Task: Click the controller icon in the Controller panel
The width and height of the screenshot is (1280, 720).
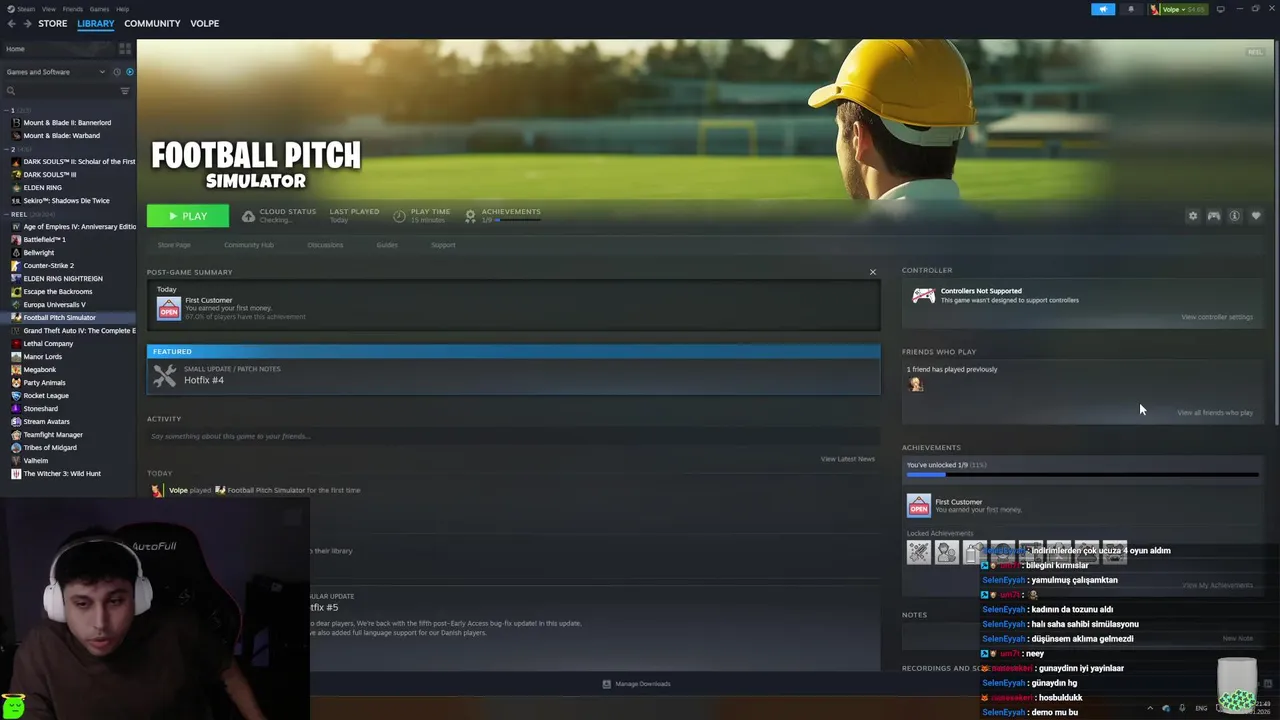Action: pos(923,296)
